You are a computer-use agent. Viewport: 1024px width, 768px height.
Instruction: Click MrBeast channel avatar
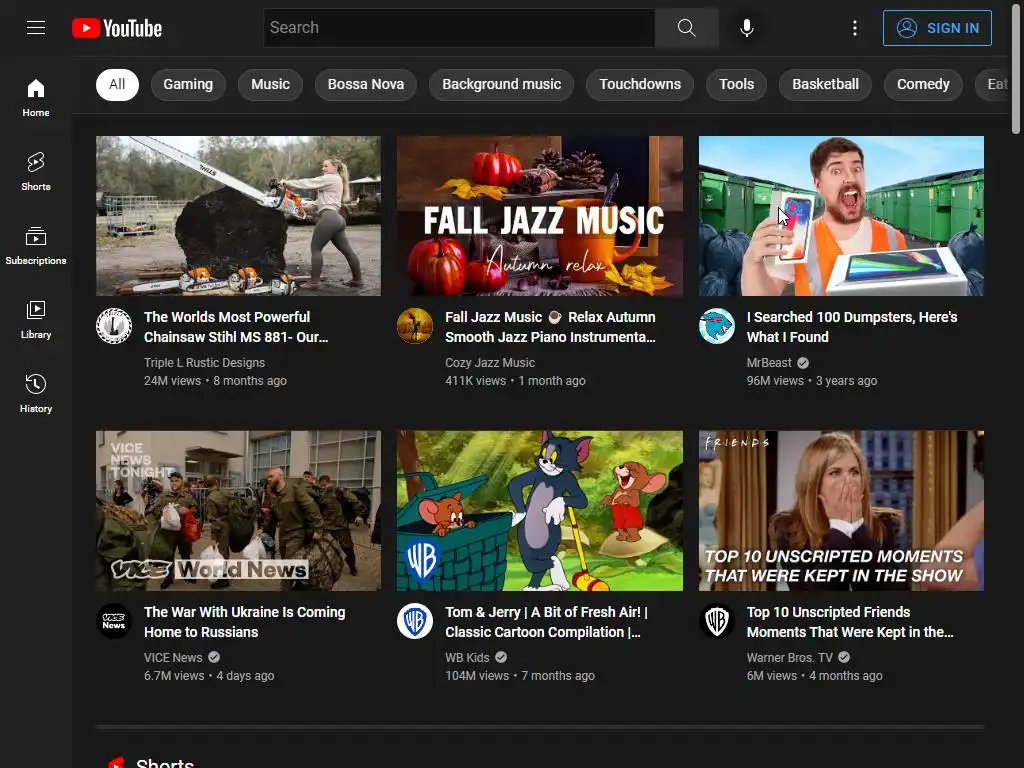click(716, 326)
